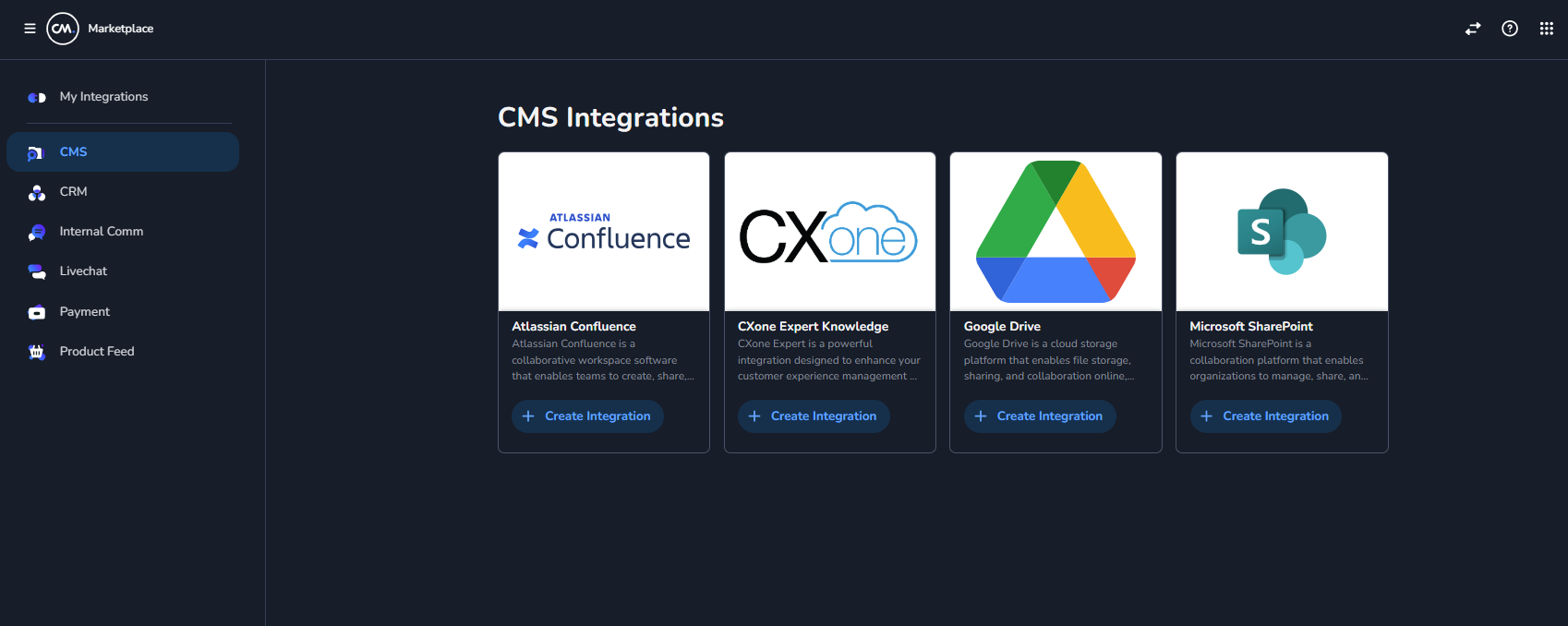The height and width of the screenshot is (626, 1568).
Task: Select CMS in the sidebar
Action: (x=123, y=152)
